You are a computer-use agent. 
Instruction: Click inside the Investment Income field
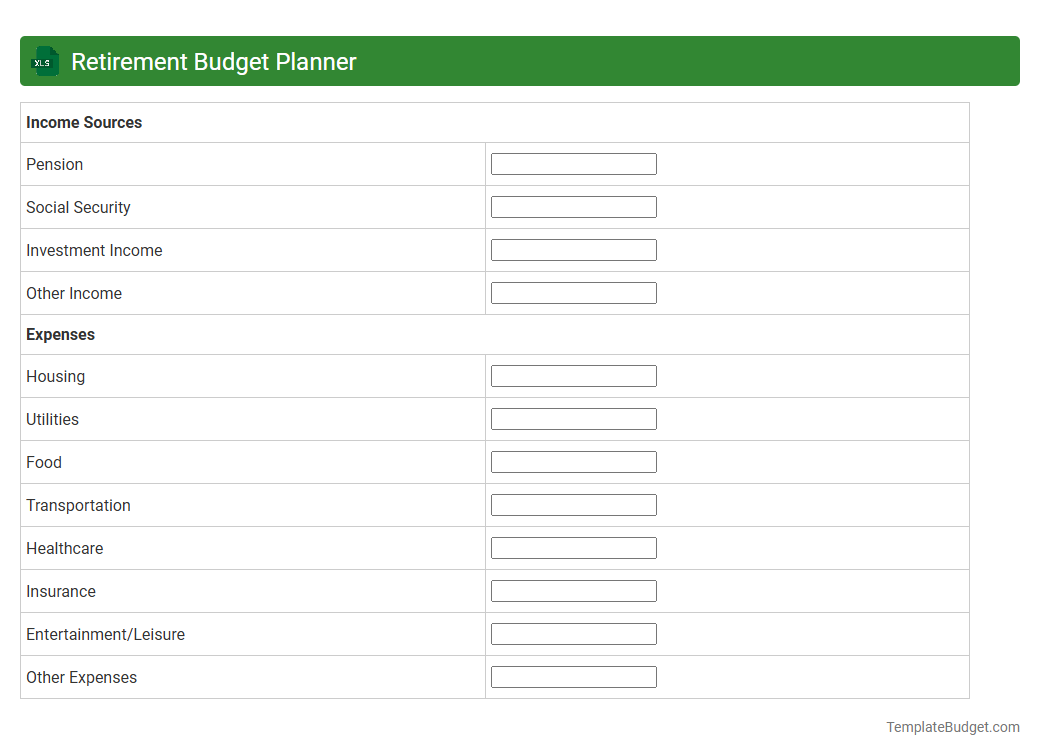point(573,249)
